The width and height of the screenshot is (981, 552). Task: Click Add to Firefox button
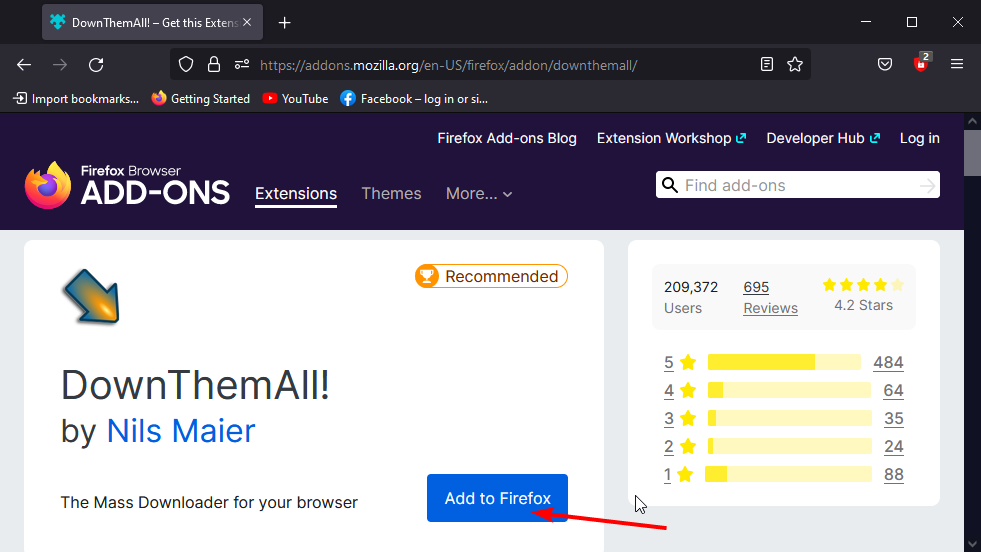(x=497, y=498)
